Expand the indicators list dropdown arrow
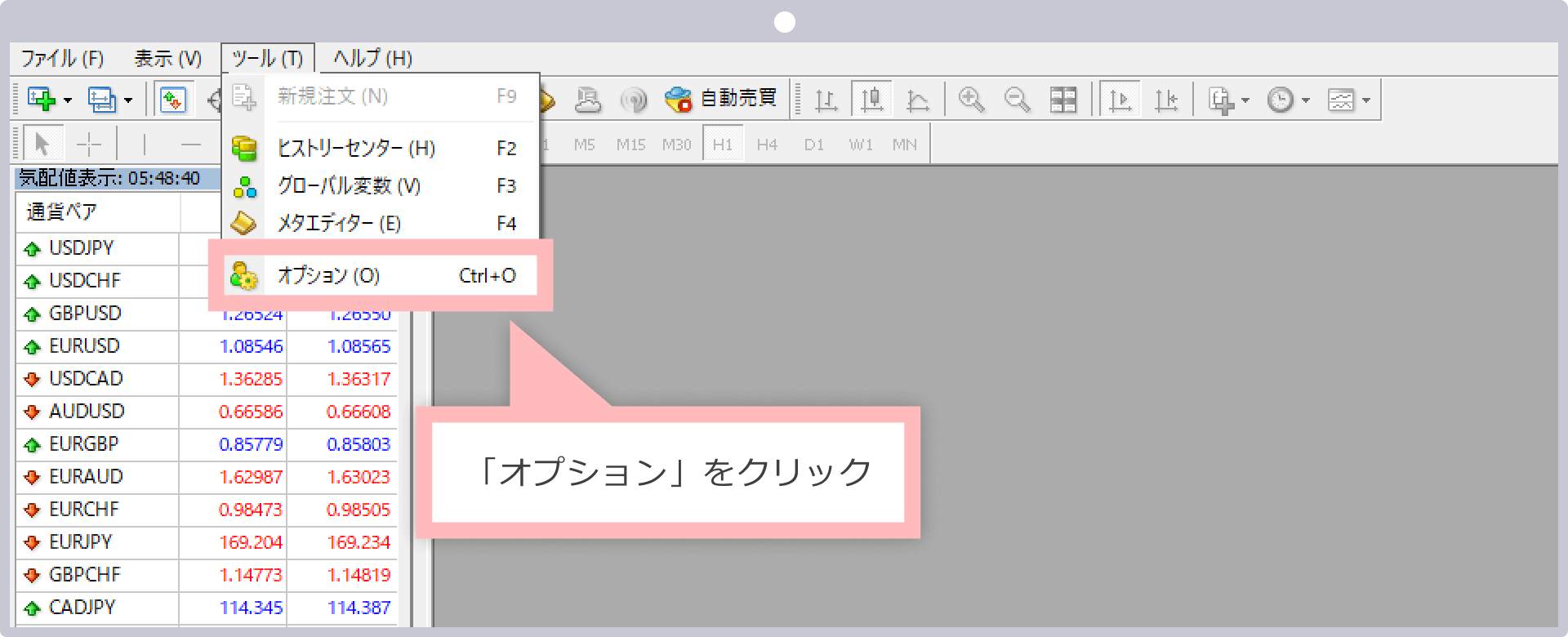The image size is (1568, 637). coord(1245,100)
